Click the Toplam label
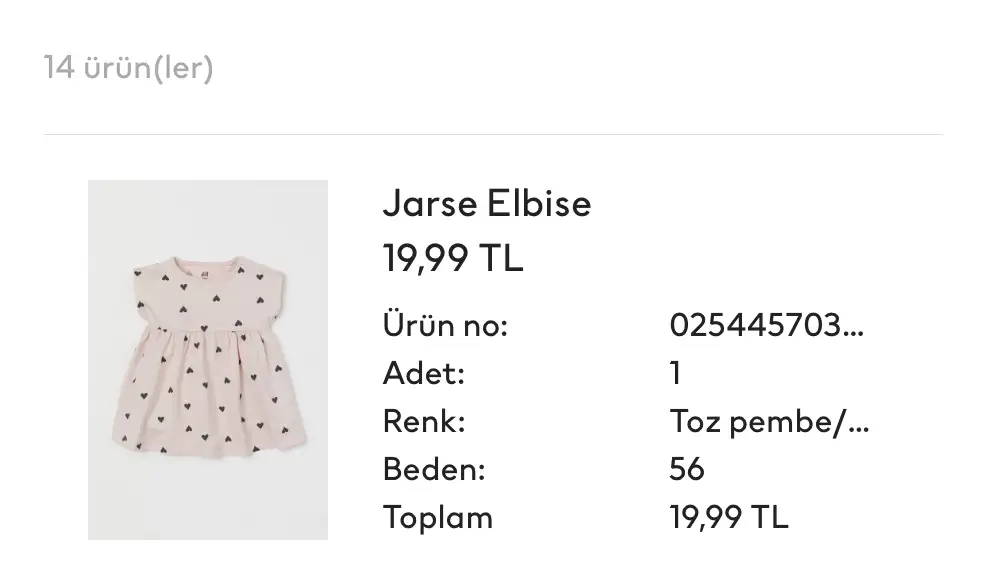Viewport: 983px width, 572px height. coord(438,517)
